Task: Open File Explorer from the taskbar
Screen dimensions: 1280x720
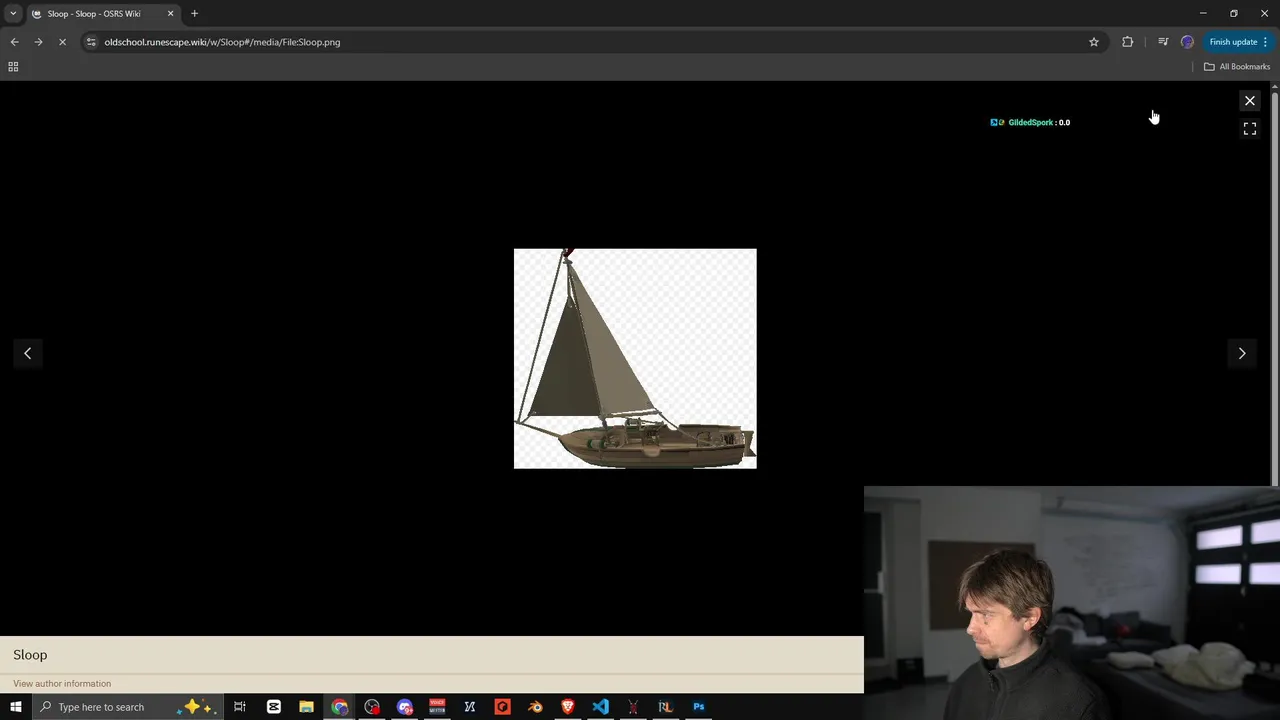Action: 306,707
